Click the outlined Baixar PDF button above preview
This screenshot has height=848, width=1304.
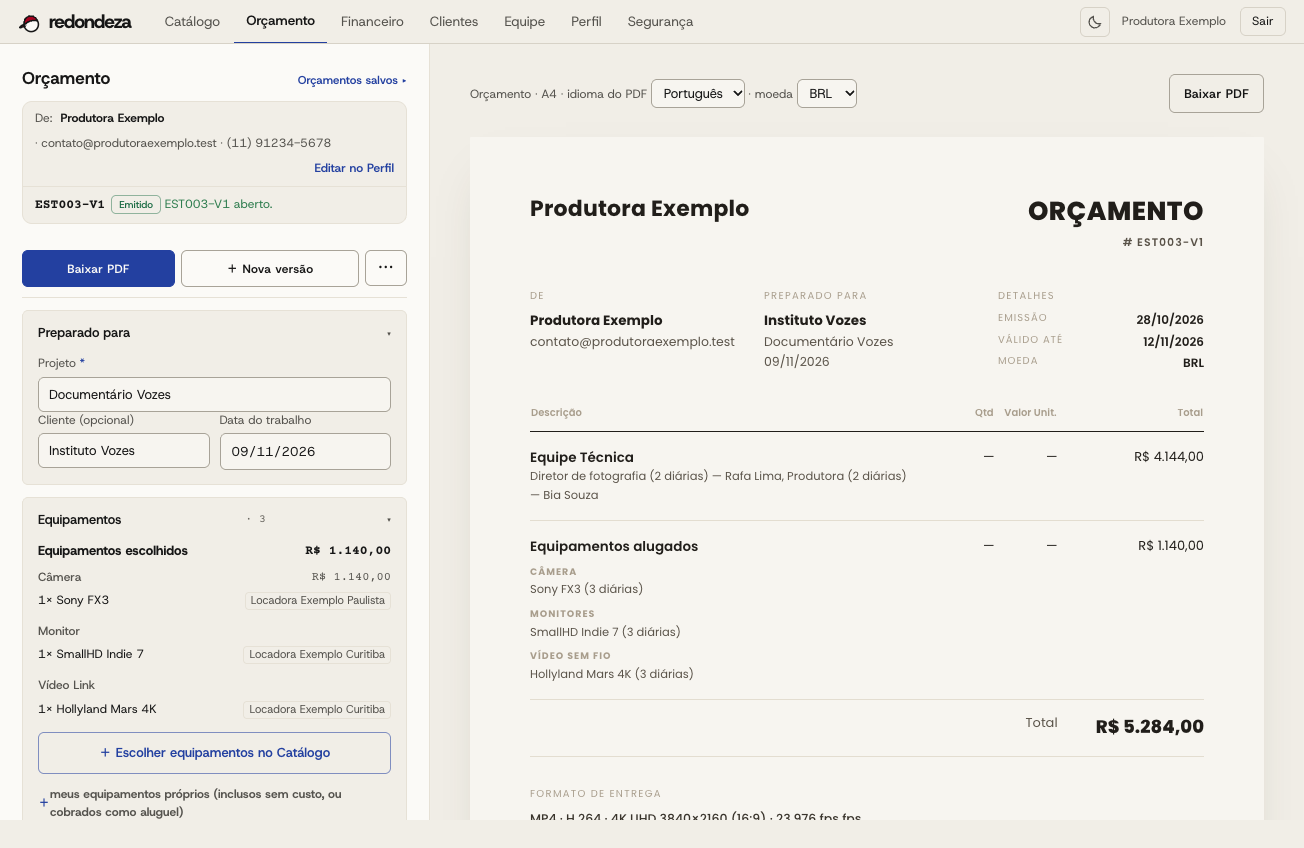1216,93
